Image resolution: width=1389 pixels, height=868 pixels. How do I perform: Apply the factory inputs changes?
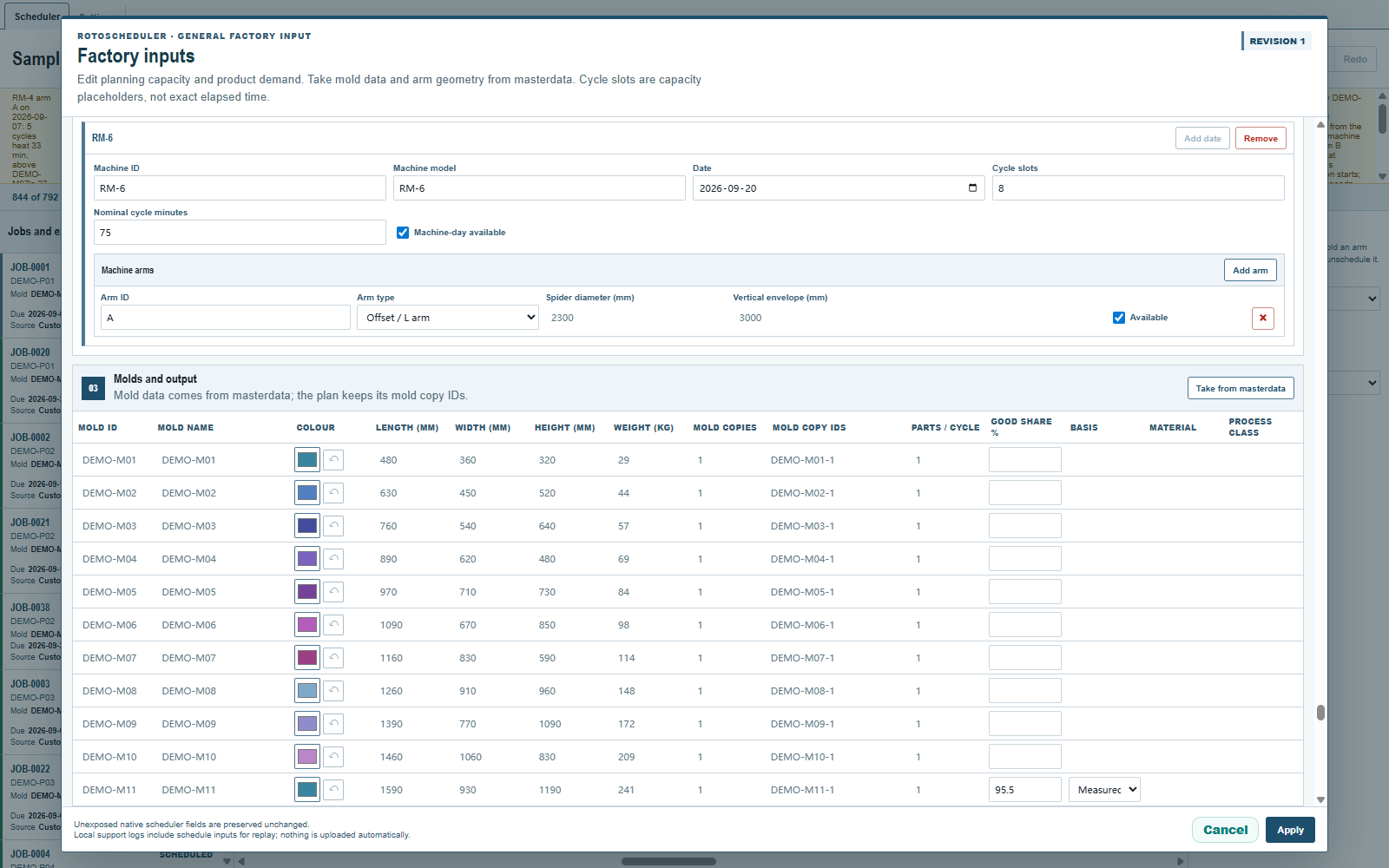point(1290,830)
